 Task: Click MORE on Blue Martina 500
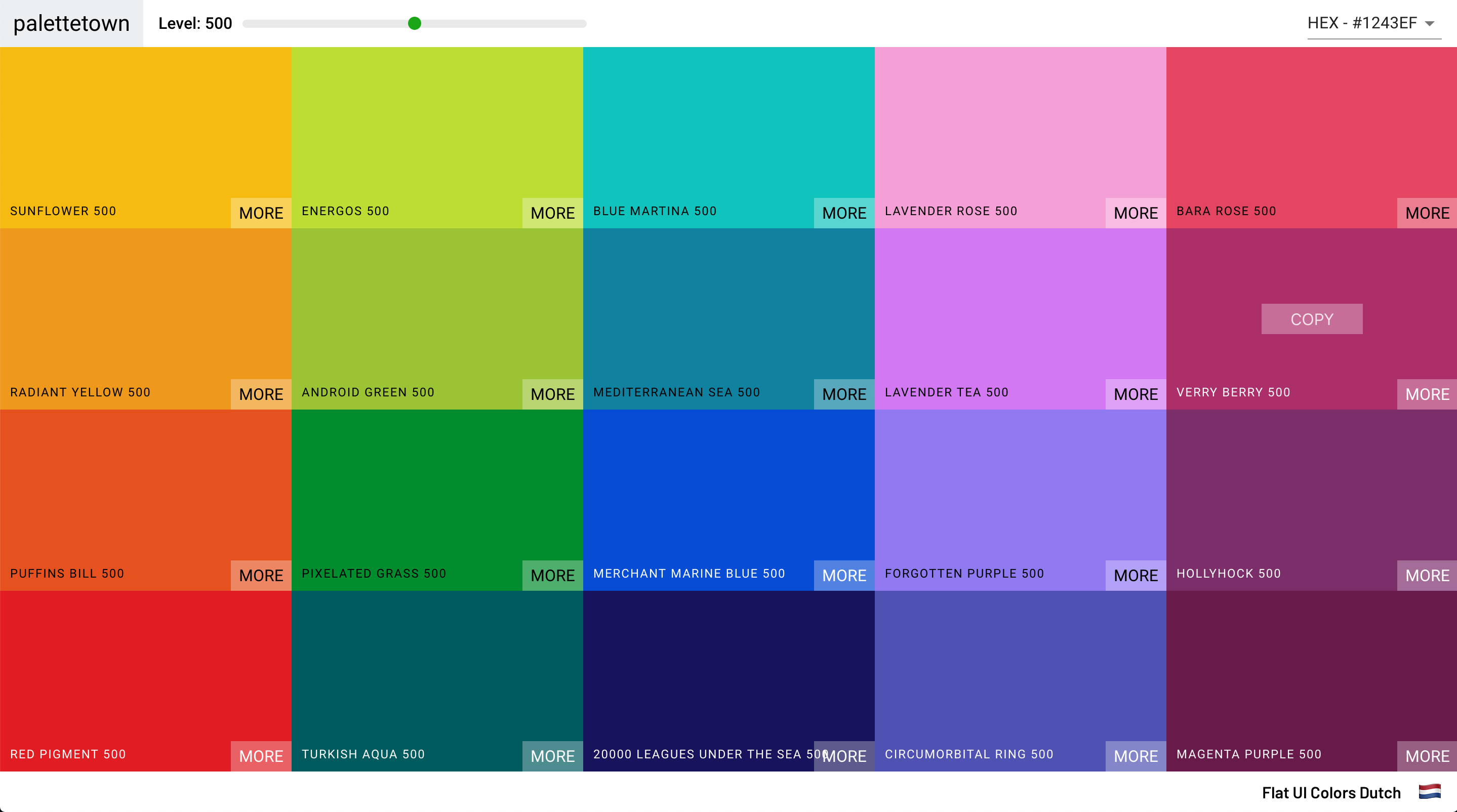pos(843,213)
